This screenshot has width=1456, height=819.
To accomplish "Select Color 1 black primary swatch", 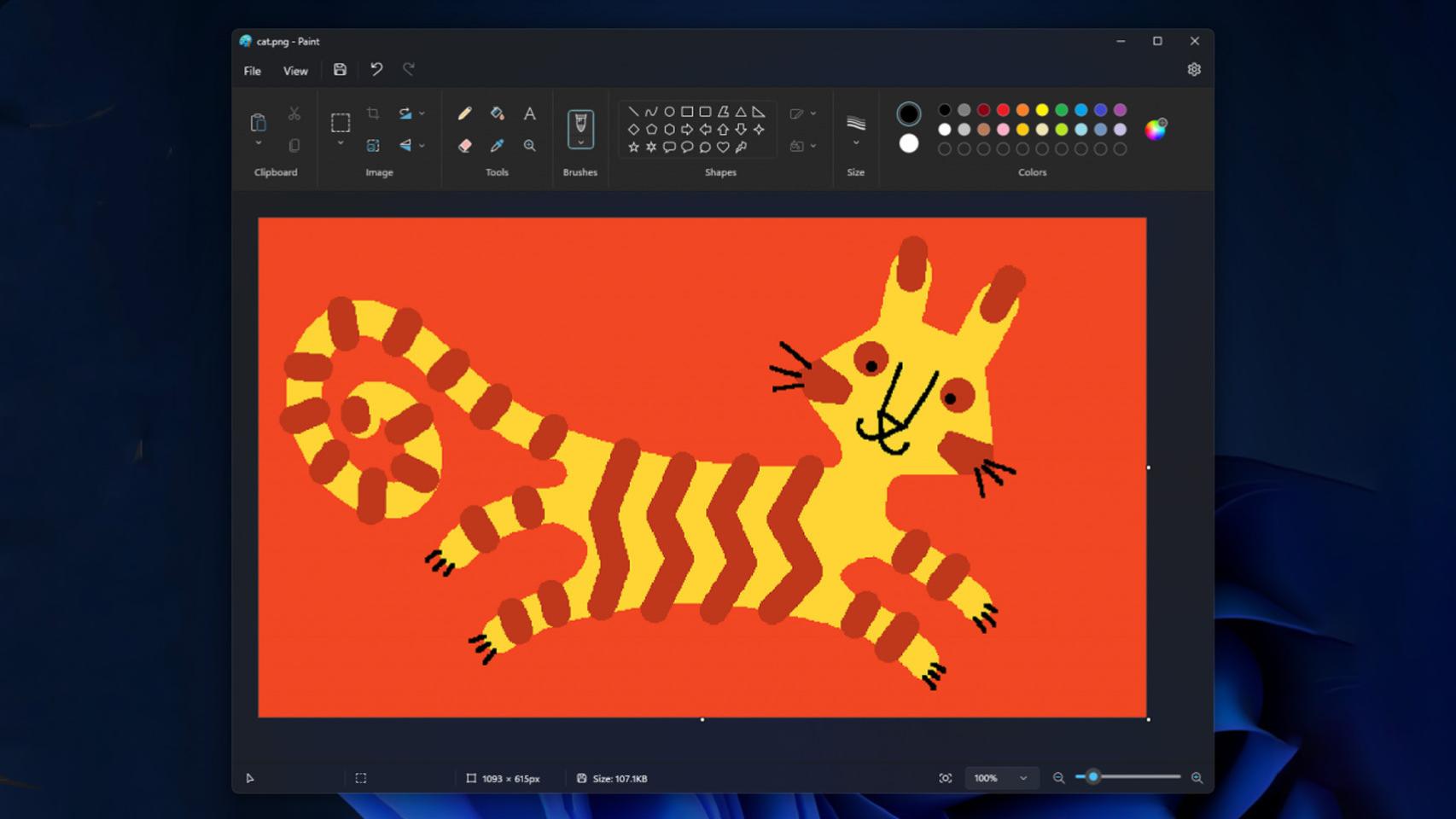I will (x=909, y=113).
